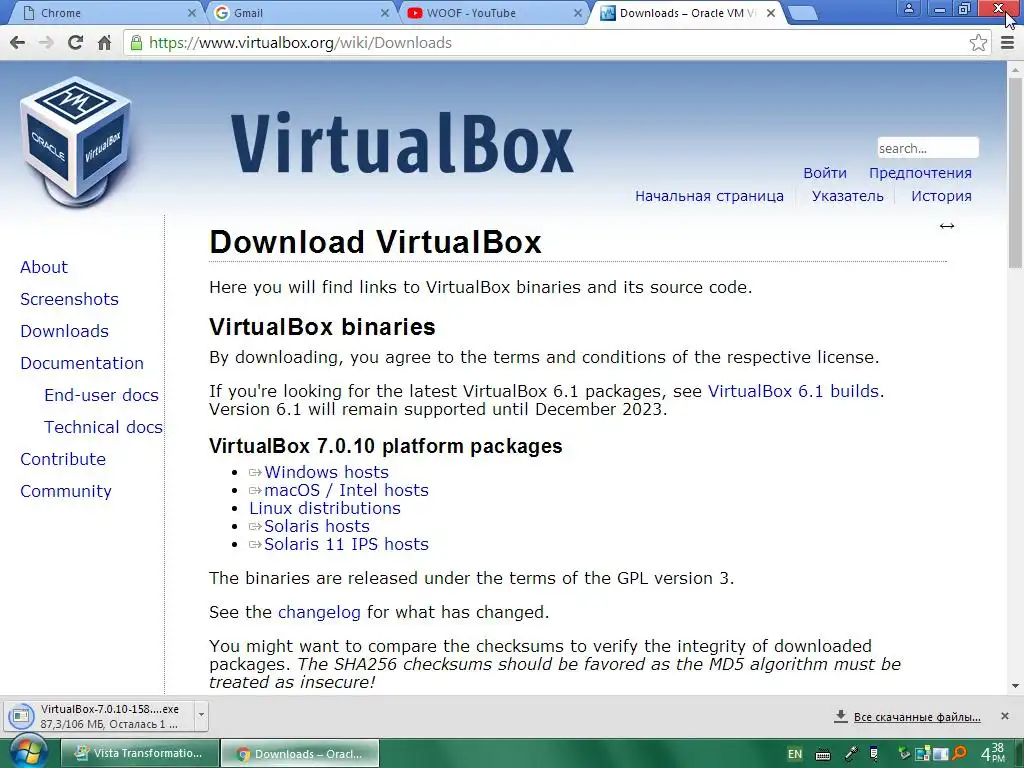Screen dimensions: 1024x768
Task: Open Все скачанные файлы downloads link
Action: pyautogui.click(x=917, y=717)
